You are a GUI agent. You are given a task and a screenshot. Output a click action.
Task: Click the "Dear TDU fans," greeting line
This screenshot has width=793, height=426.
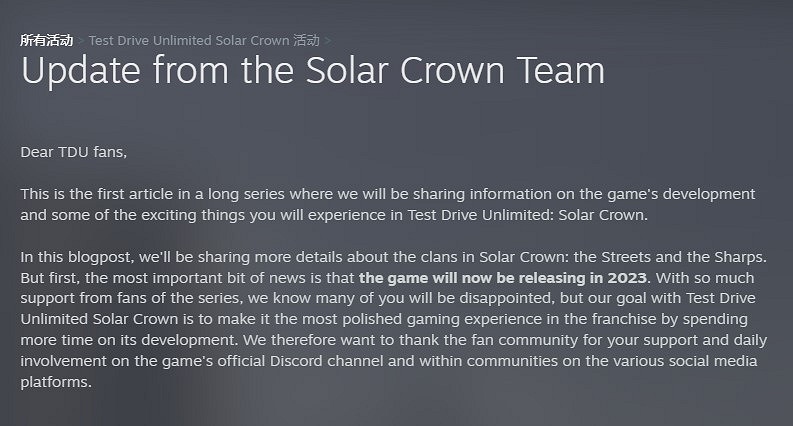pos(74,152)
